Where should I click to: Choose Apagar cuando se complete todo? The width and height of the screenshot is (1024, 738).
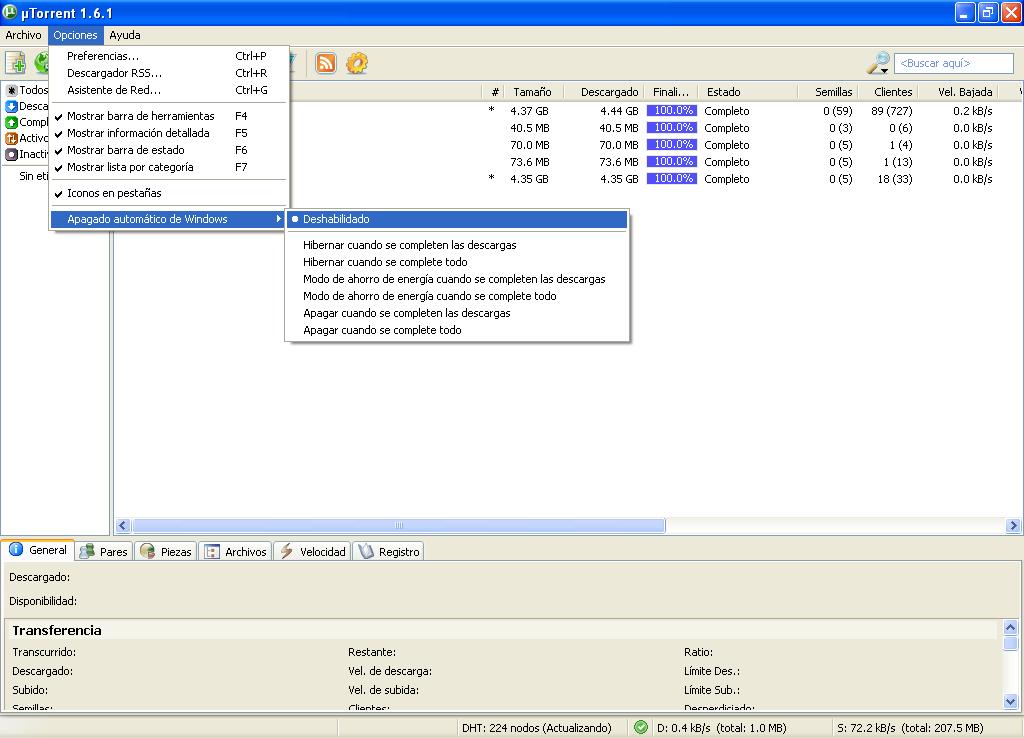click(x=457, y=330)
